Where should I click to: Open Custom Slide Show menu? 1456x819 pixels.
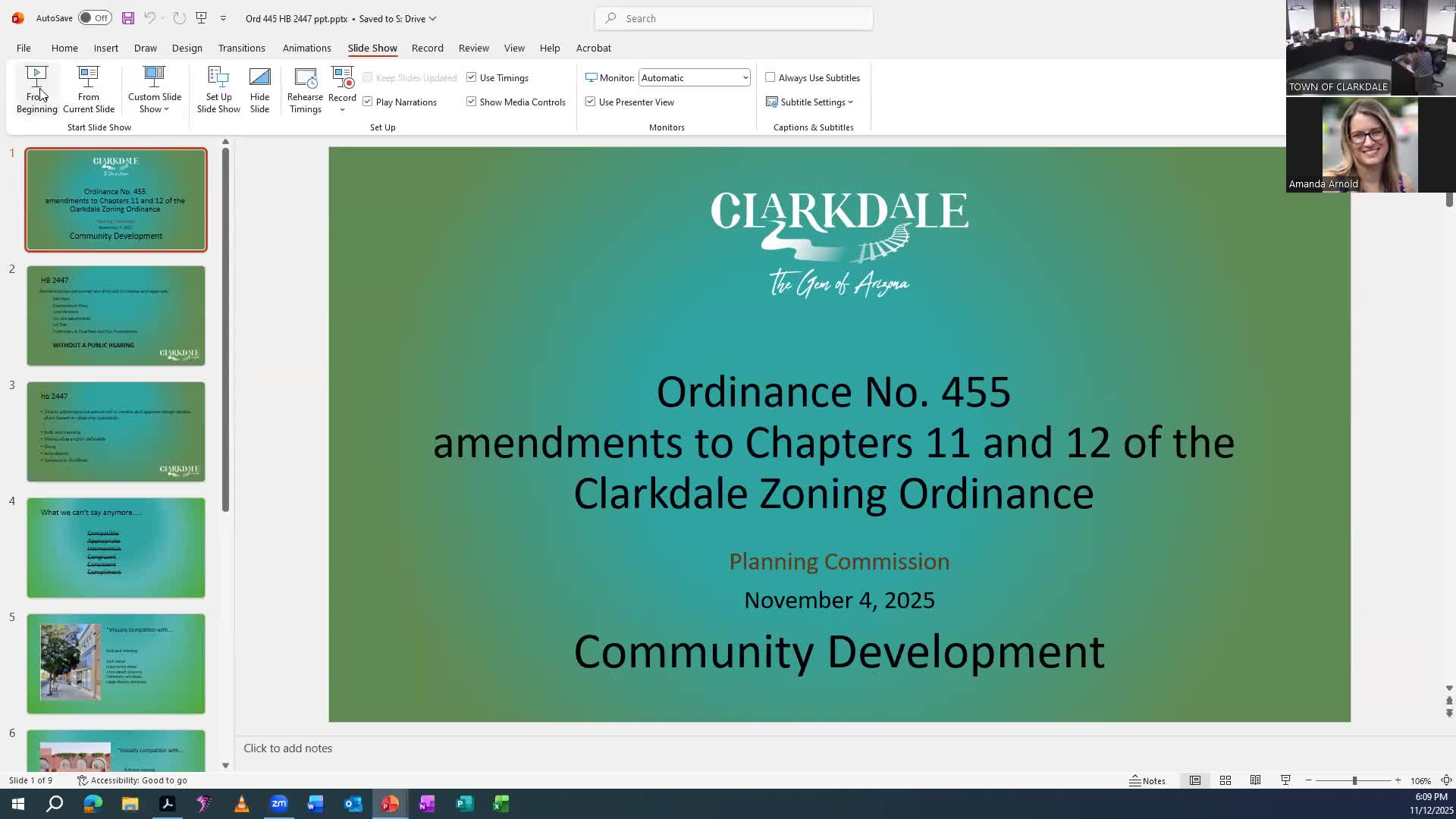coord(154,89)
